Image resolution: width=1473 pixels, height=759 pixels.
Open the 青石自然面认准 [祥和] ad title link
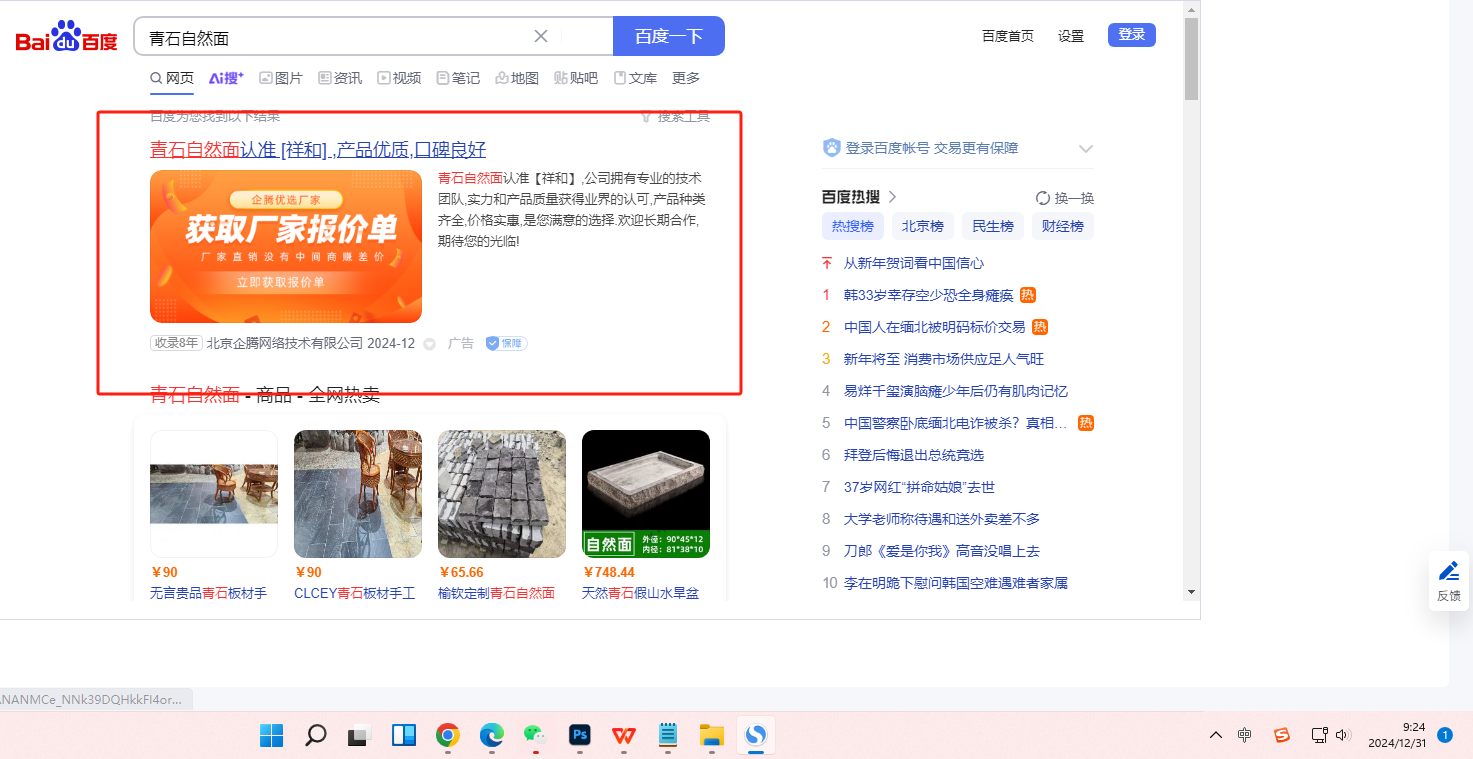coord(318,150)
